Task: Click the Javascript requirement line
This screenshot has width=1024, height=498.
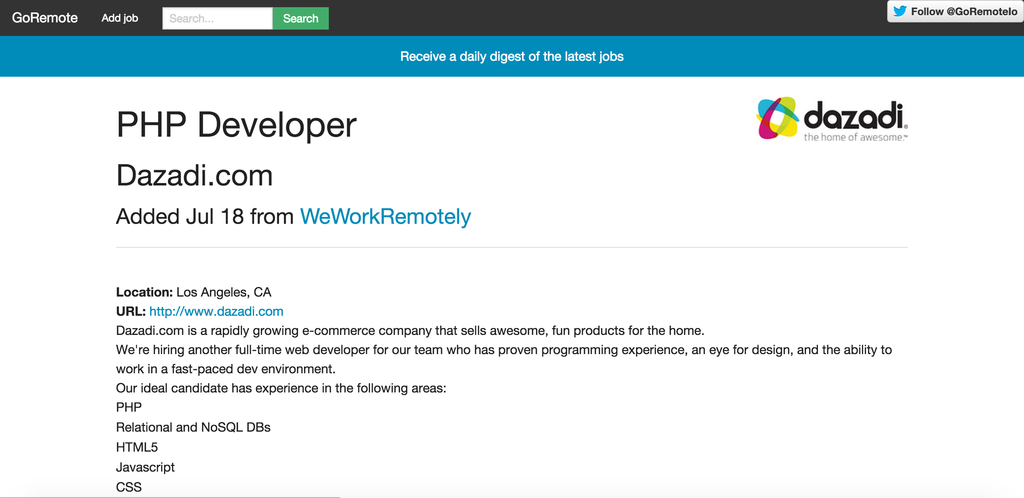Action: coord(145,467)
